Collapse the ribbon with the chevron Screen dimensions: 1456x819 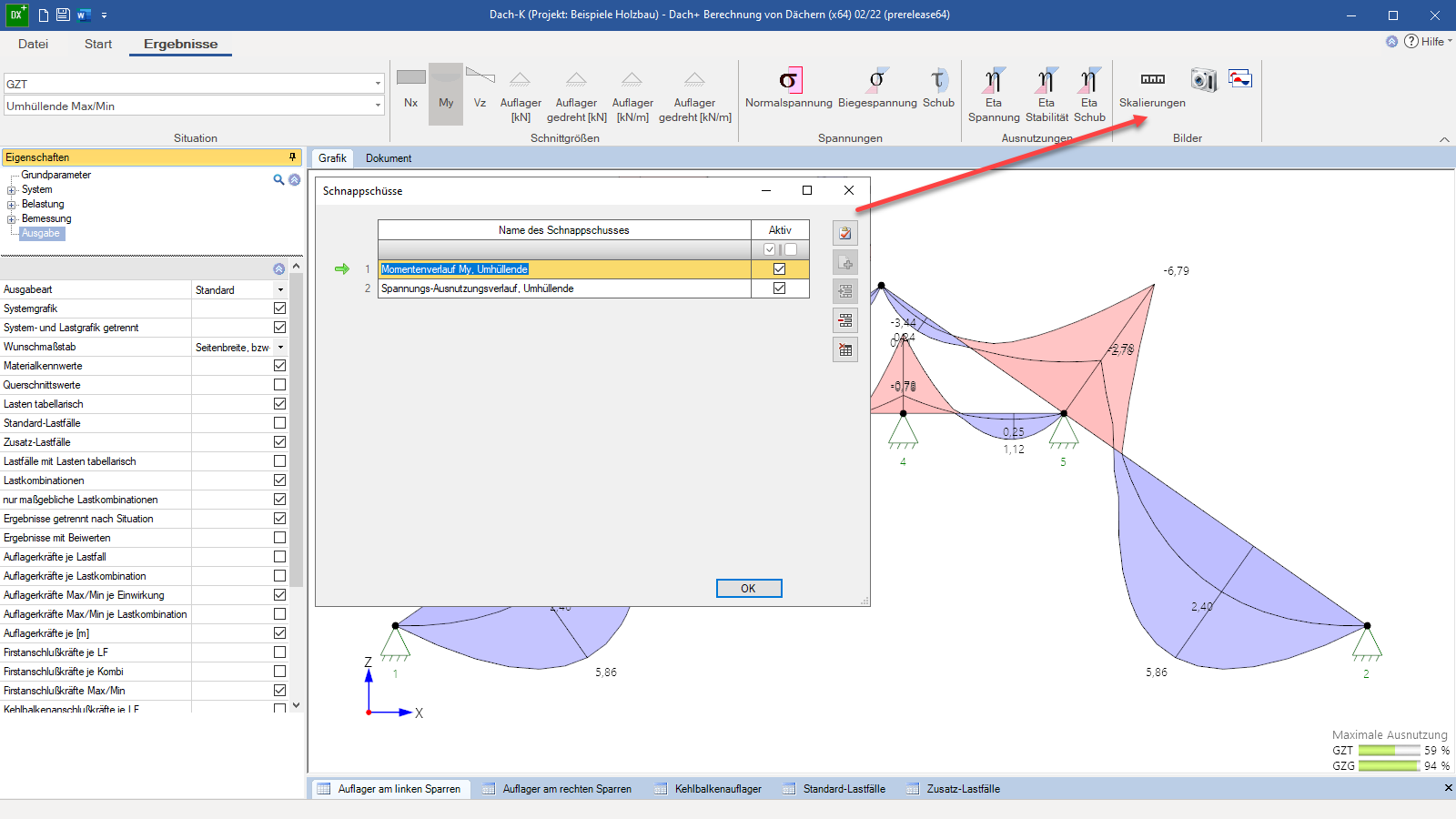click(1444, 139)
